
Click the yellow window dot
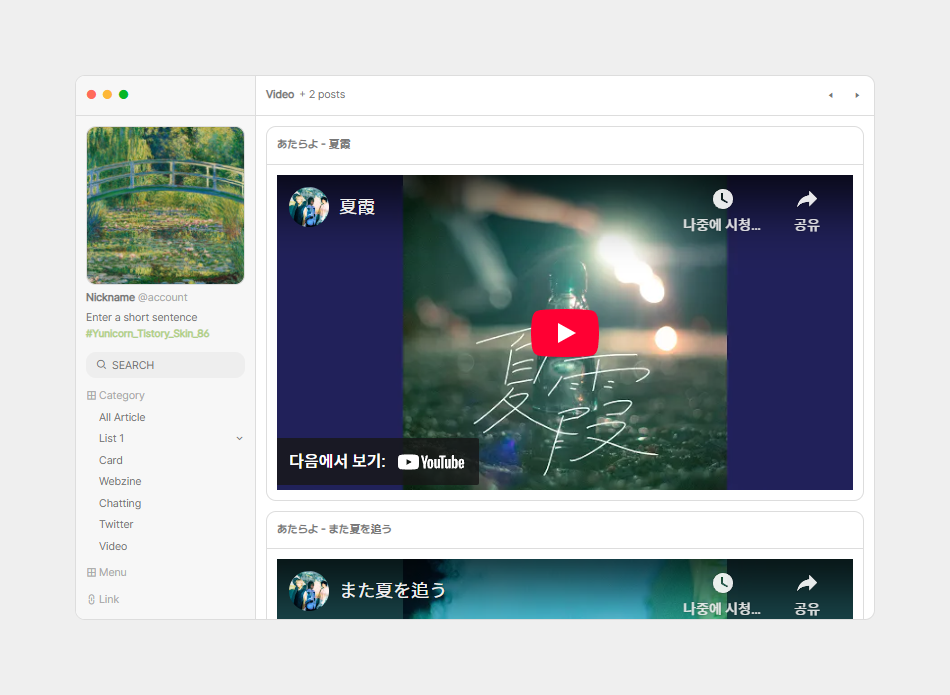[x=107, y=95]
